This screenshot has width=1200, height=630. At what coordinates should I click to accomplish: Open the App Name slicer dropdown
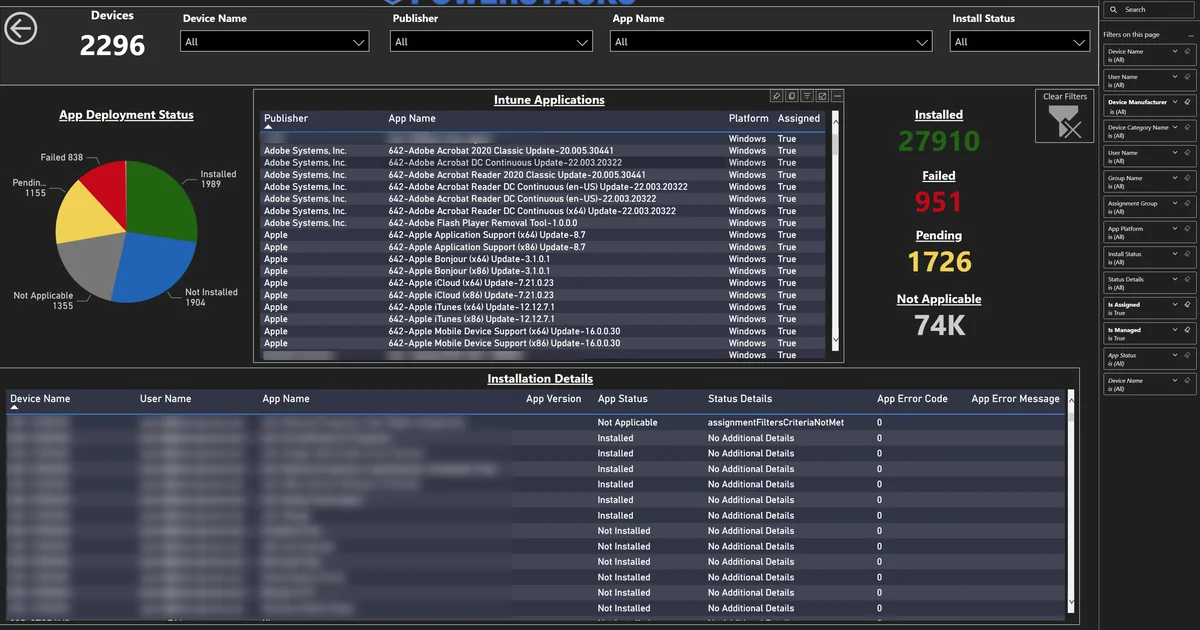923,42
